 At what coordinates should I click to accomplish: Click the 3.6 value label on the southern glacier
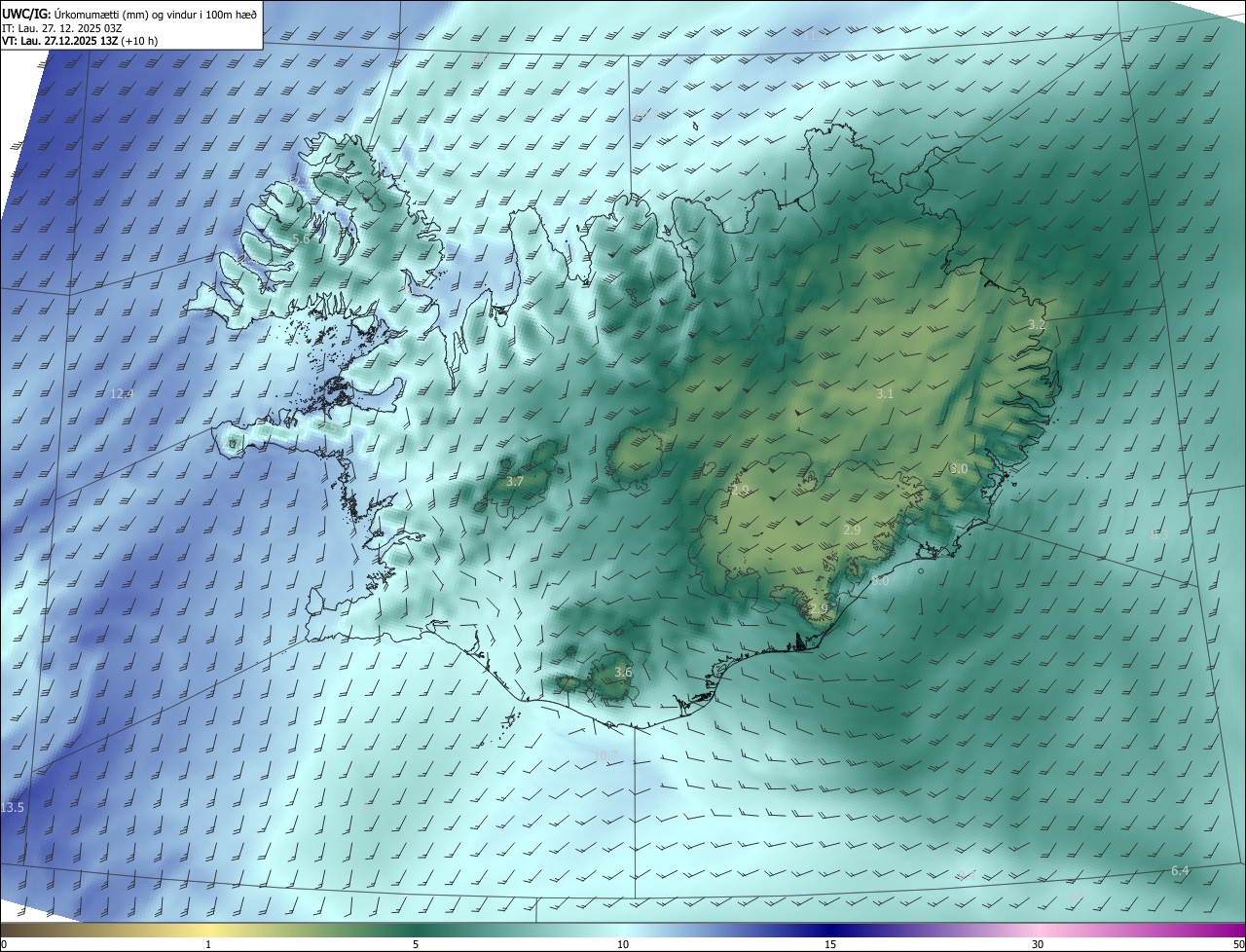(x=624, y=672)
